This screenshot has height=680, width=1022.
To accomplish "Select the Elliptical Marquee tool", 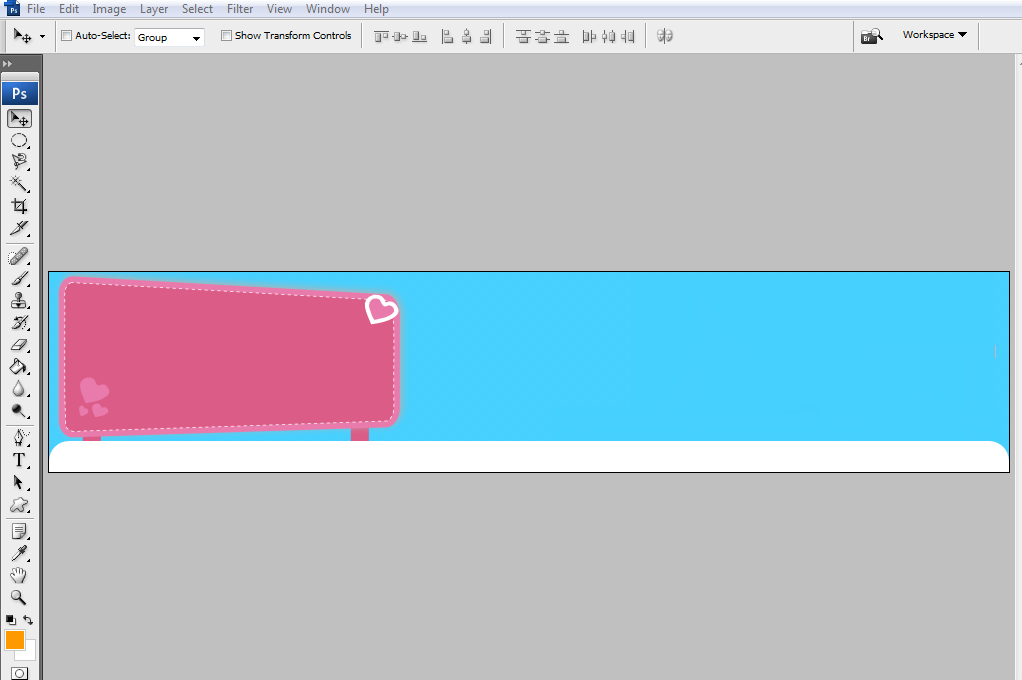I will (x=20, y=141).
